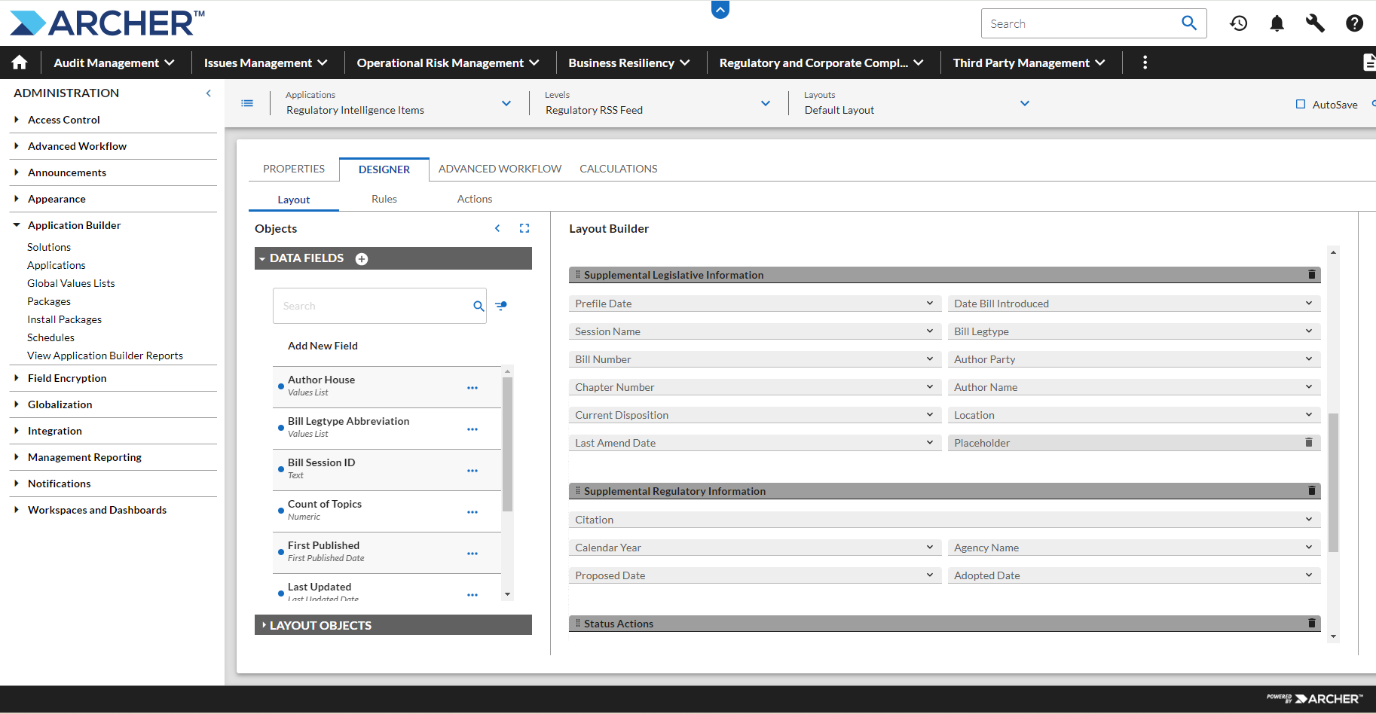Click the data fields search magnifier
1376x714 pixels.
479,306
